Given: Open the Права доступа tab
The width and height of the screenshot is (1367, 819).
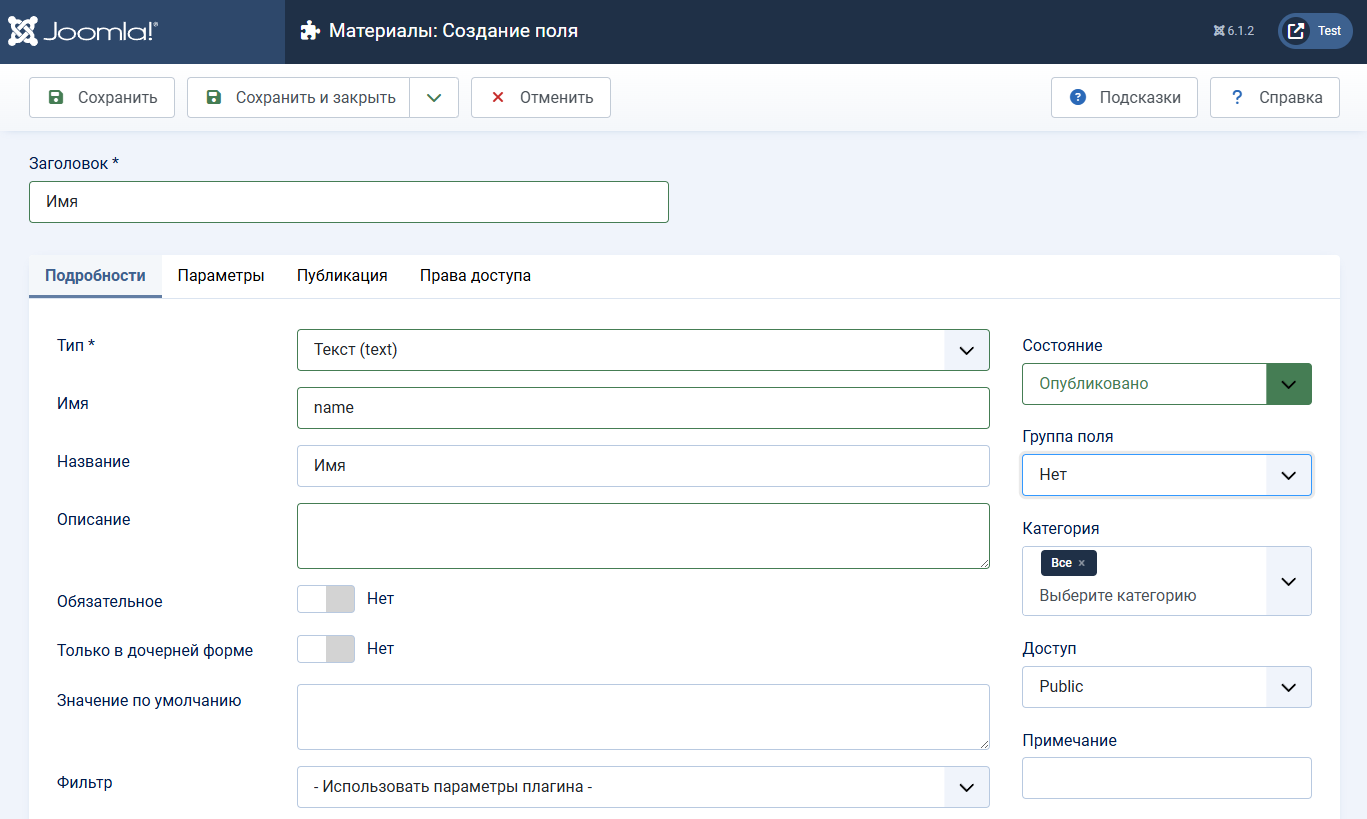Looking at the screenshot, I should (x=475, y=276).
